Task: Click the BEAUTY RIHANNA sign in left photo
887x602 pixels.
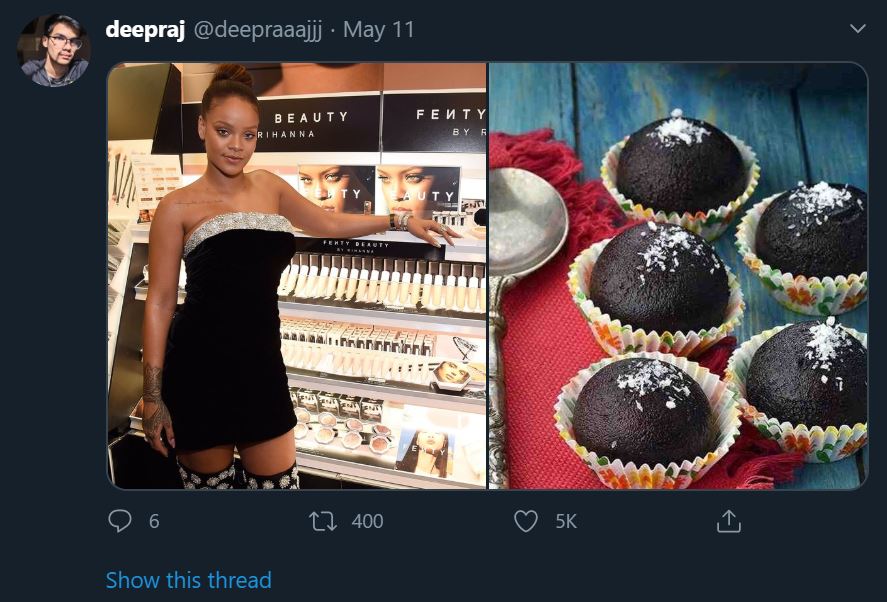Action: [x=310, y=124]
